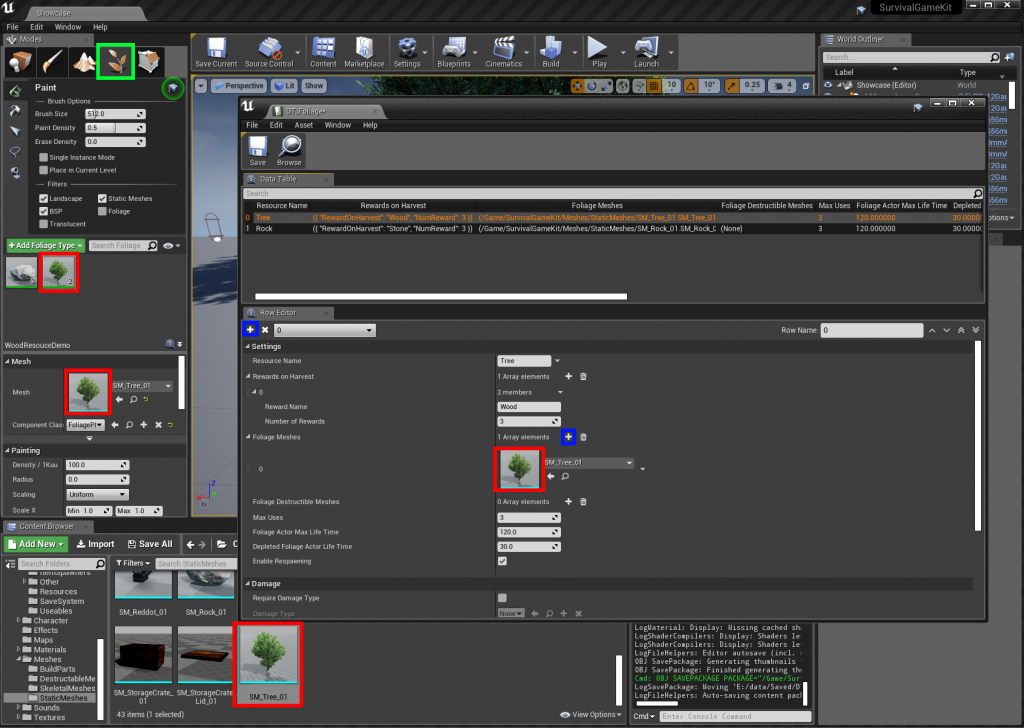Delete Rewards on Harvest array elements
Viewport: 1024px width, 728px height.
[x=583, y=377]
